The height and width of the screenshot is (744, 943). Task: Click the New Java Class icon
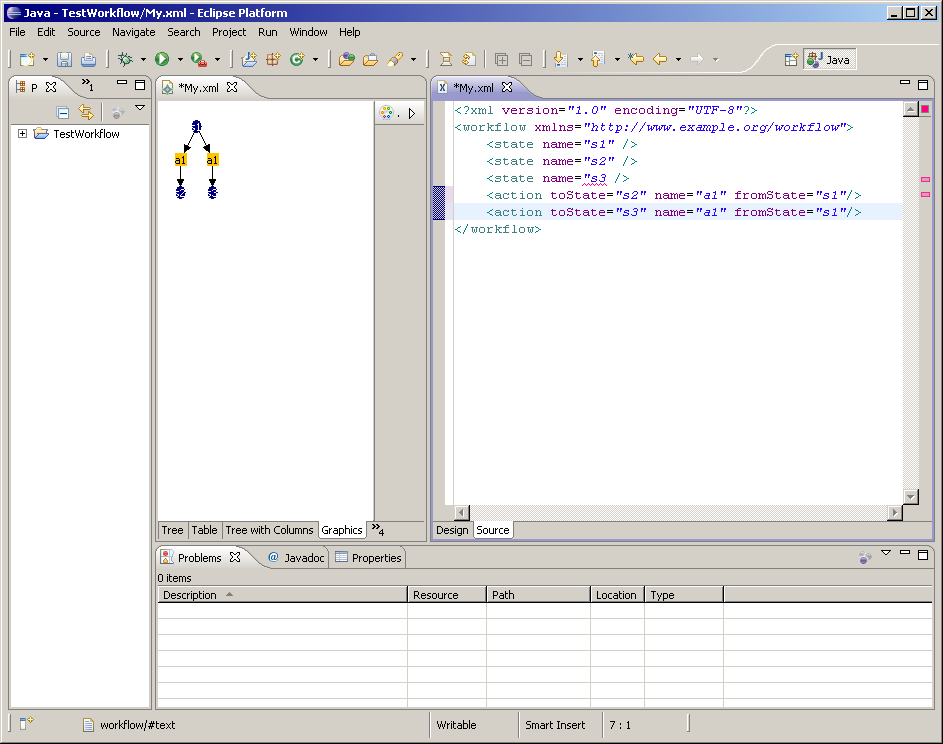297,60
